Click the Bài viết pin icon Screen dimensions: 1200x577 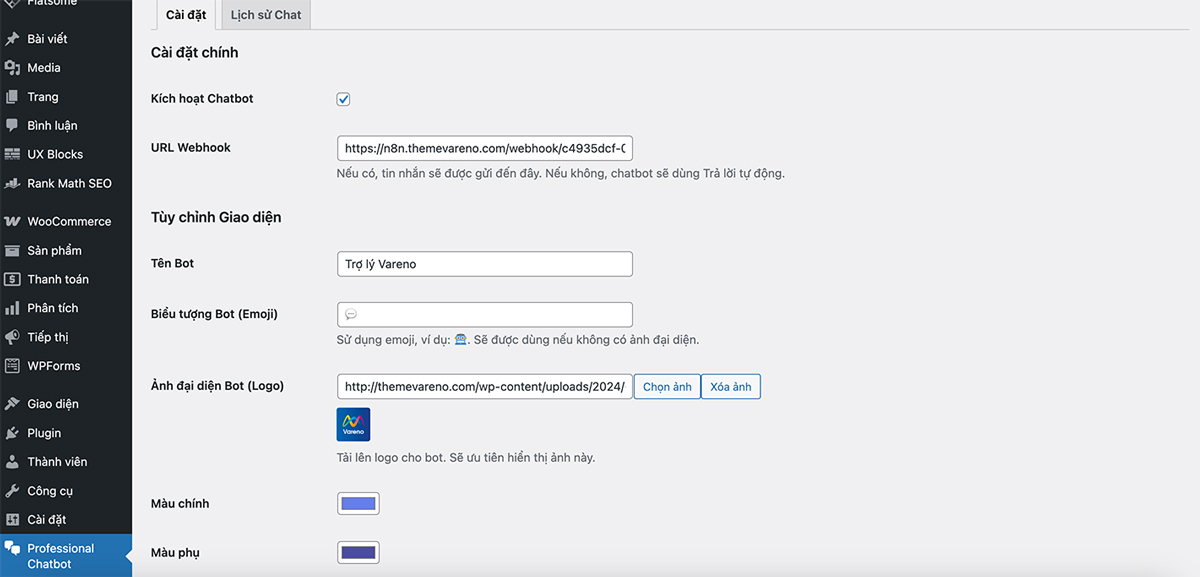pos(12,39)
